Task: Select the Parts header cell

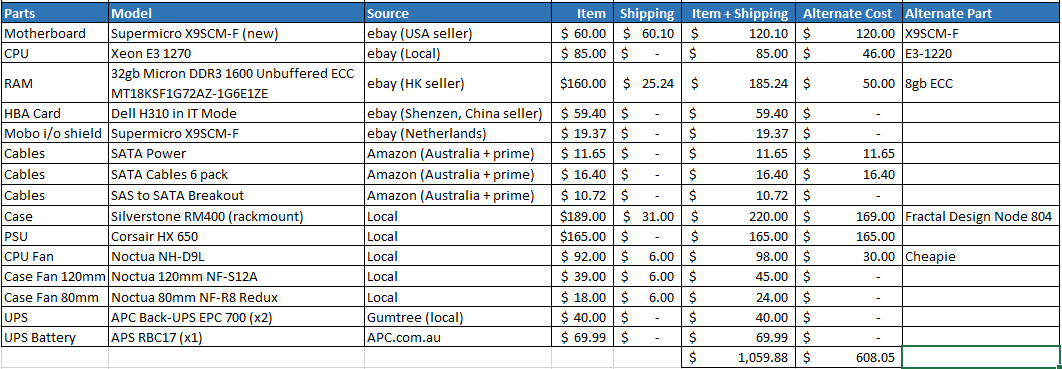Action: coord(55,13)
